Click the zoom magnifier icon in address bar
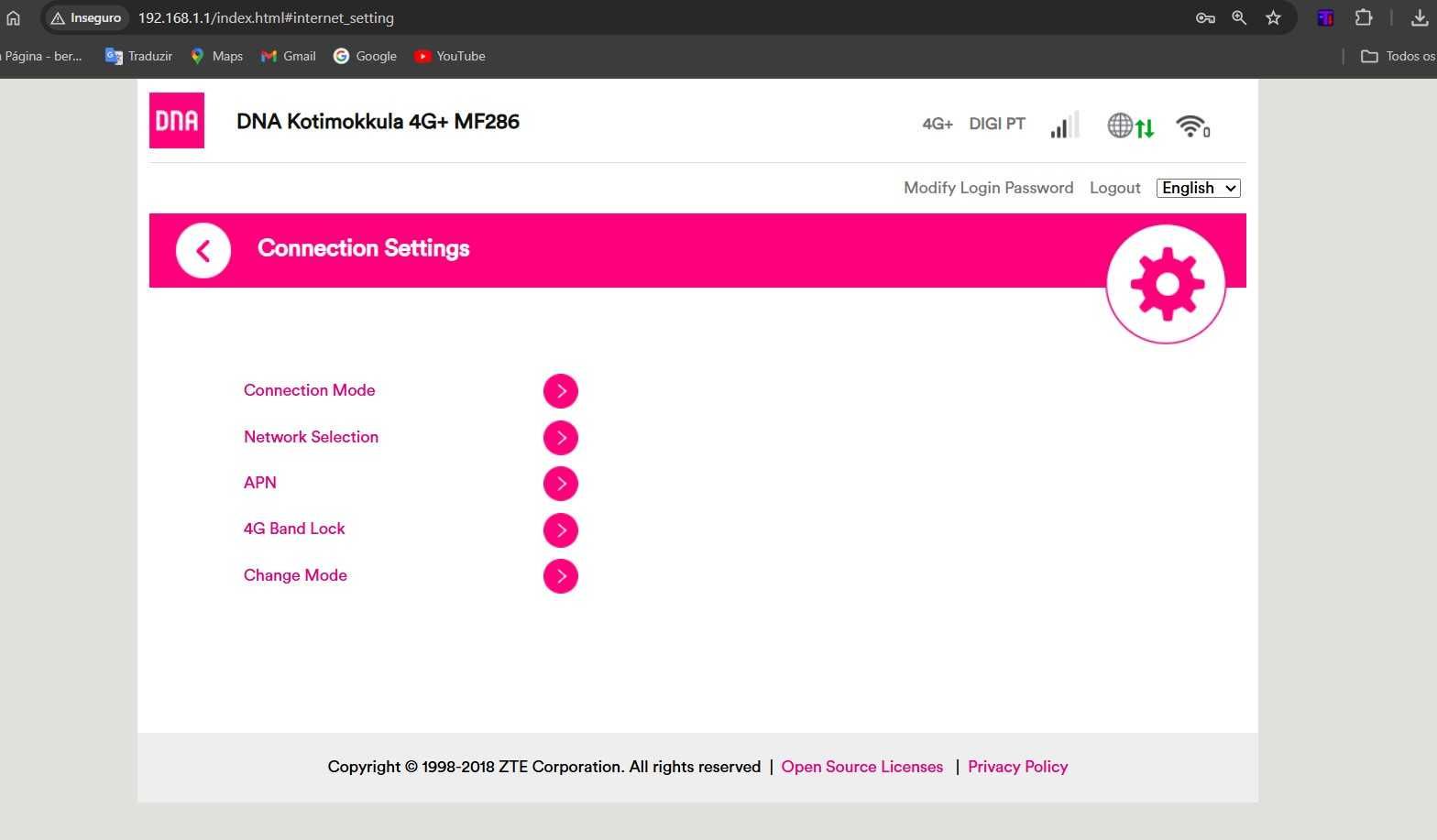Image resolution: width=1437 pixels, height=840 pixels. 1239,17
